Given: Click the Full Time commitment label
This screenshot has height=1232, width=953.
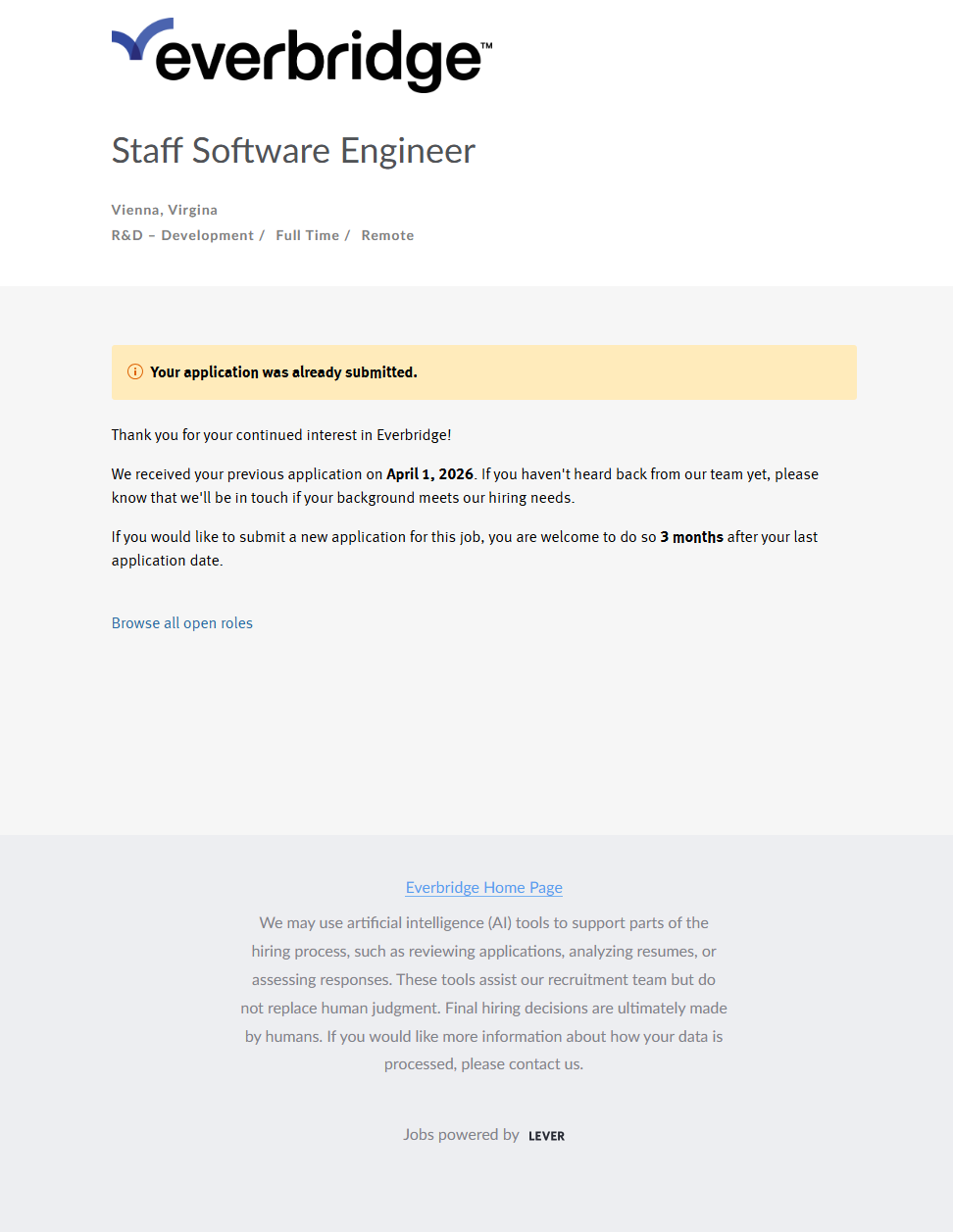Looking at the screenshot, I should click(308, 235).
